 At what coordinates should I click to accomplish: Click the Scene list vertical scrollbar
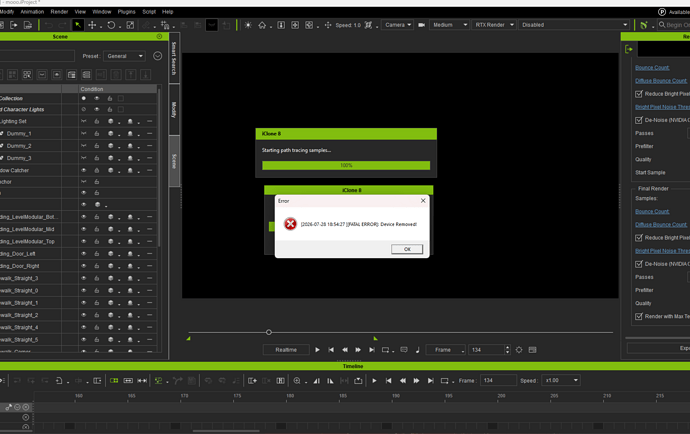pyautogui.click(x=159, y=167)
